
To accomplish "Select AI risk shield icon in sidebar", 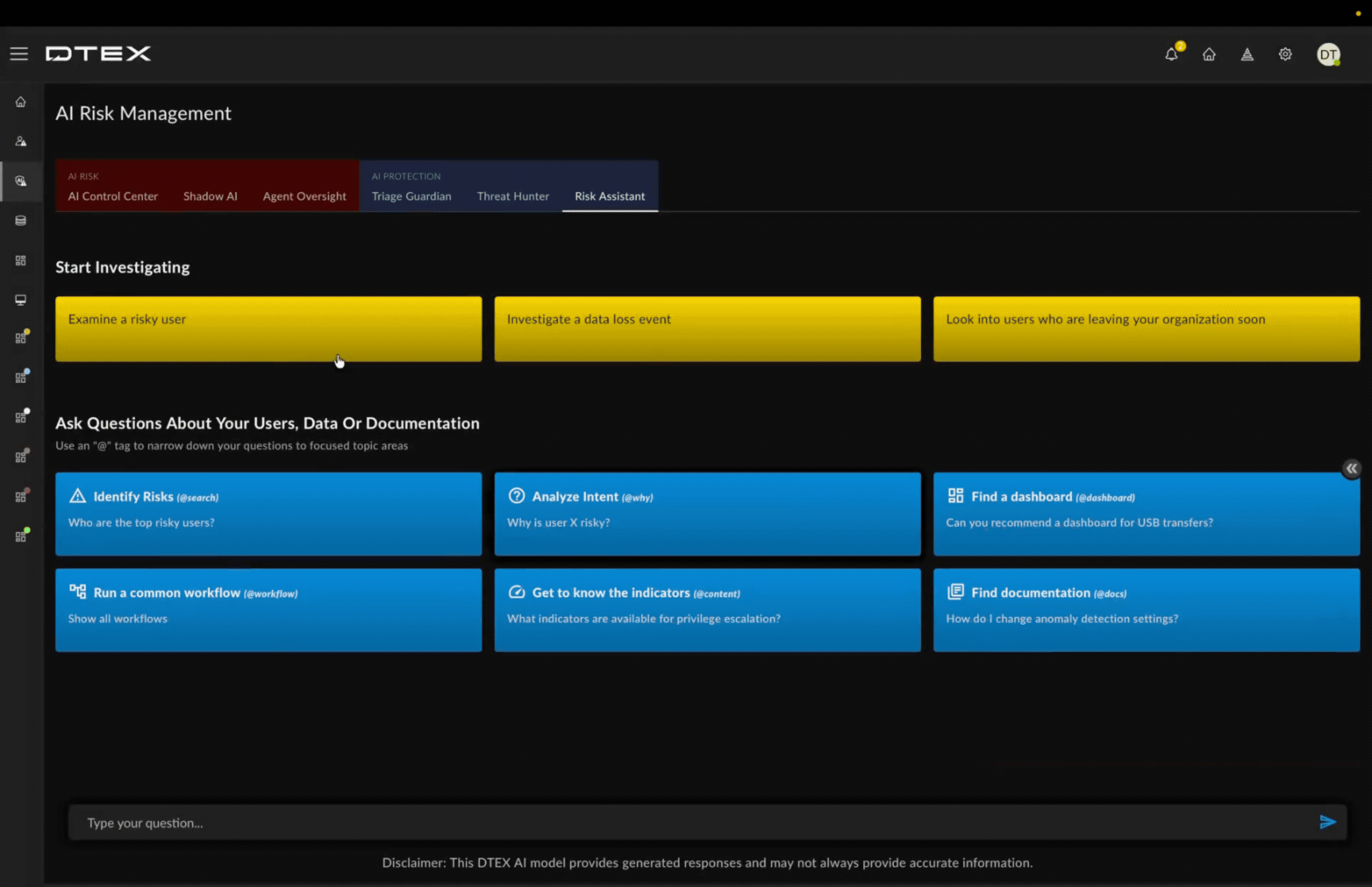I will 21,181.
